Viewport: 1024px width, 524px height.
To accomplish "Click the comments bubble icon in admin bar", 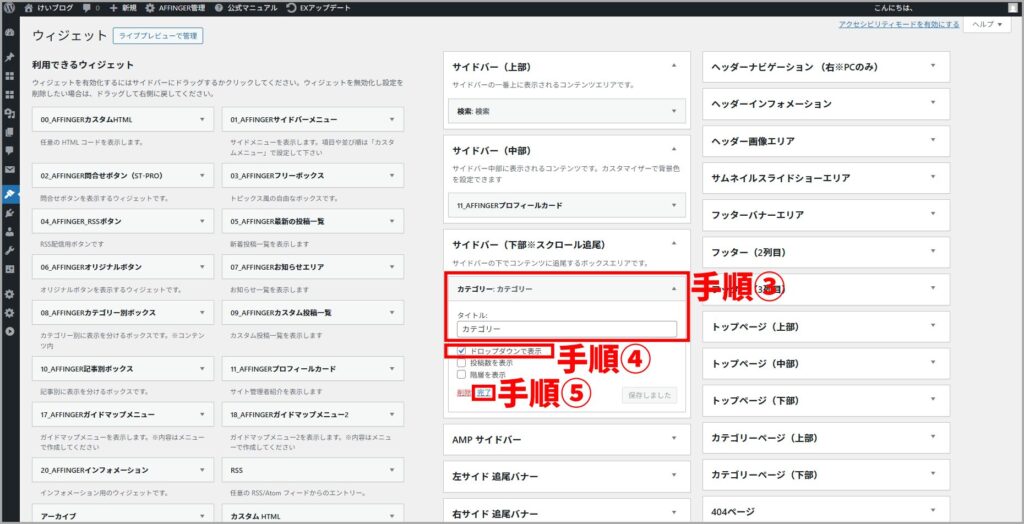I will pos(88,8).
